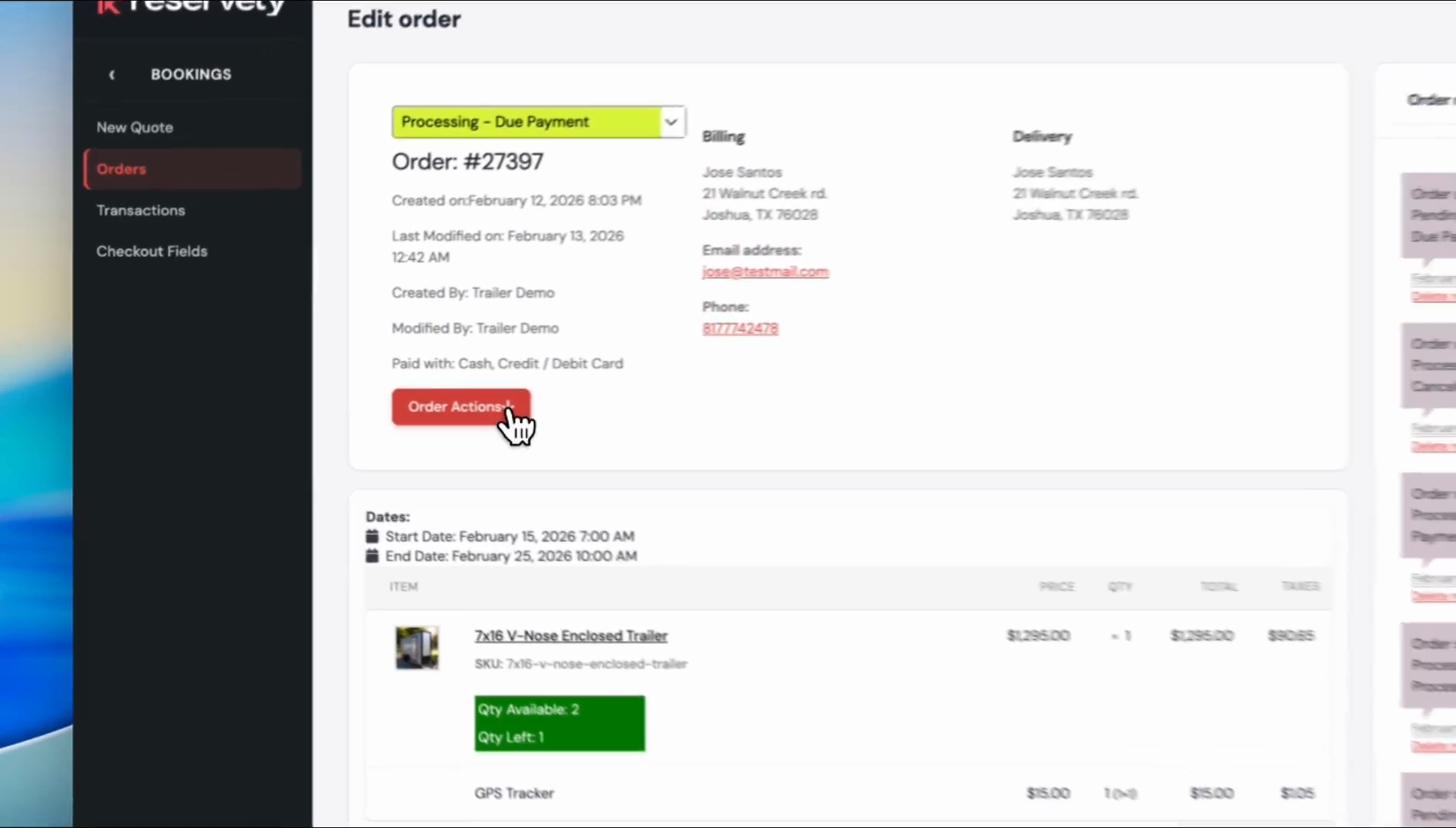
Task: Click the BOOKINGS sidebar heading
Action: point(191,74)
